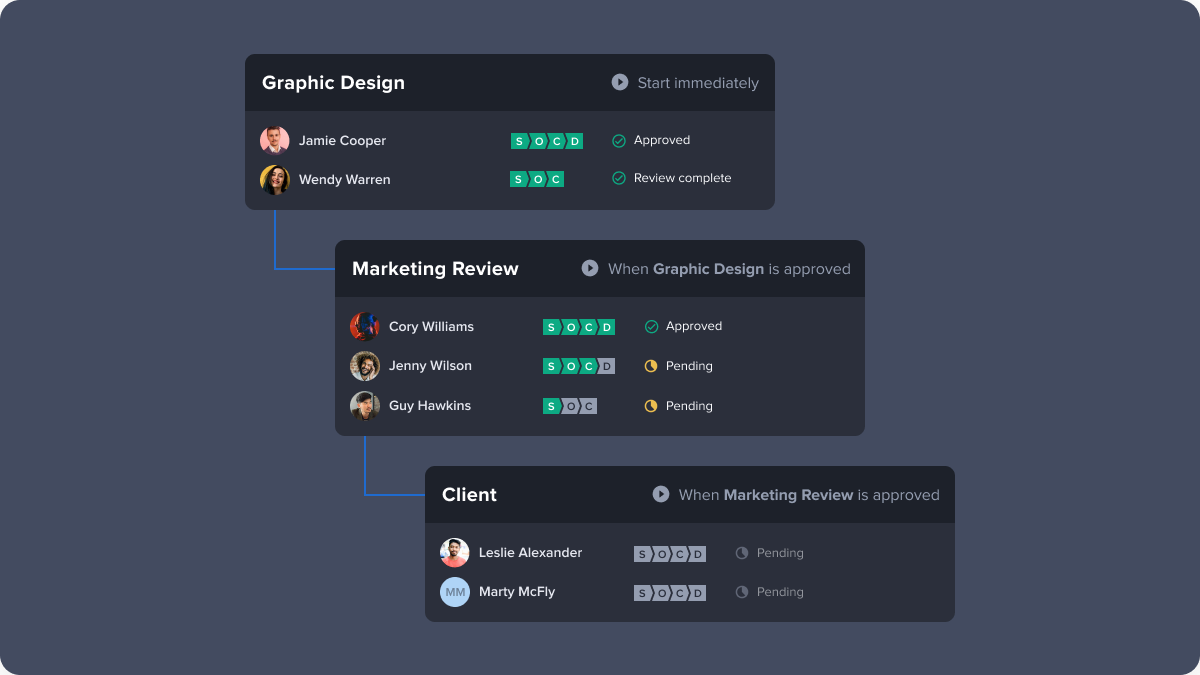The height and width of the screenshot is (675, 1200).
Task: Open 'When Marketing Review is approved' trigger
Action: click(x=809, y=495)
